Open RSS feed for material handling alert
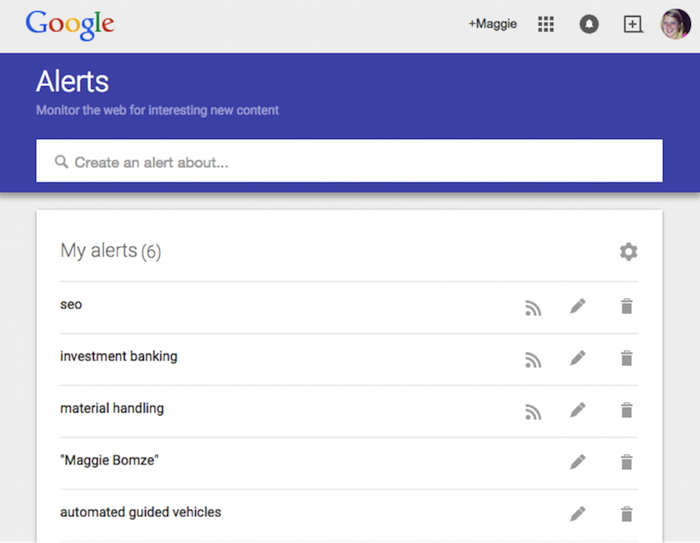This screenshot has width=700, height=543. click(533, 411)
